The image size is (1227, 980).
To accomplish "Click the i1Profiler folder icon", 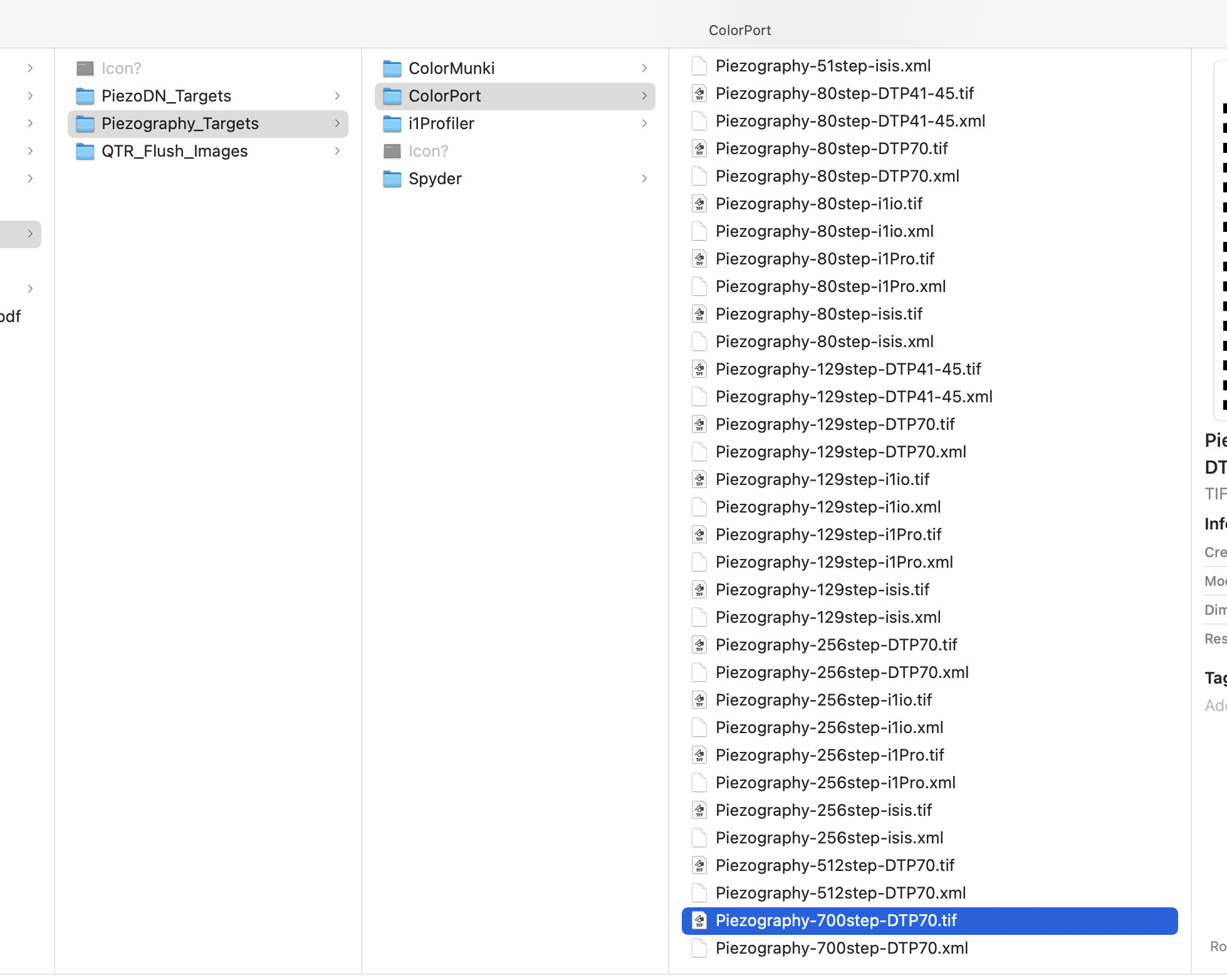I will 392,123.
